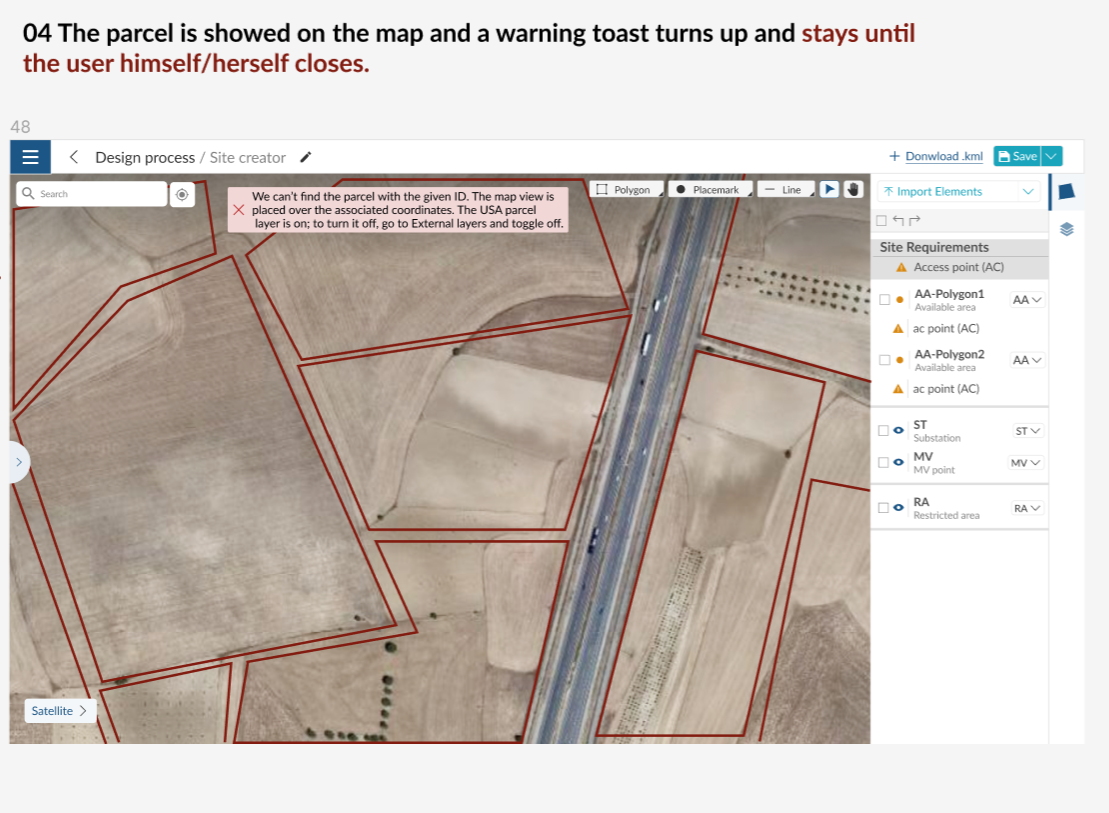Viewport: 1109px width, 813px height.
Task: Open the ST type dropdown
Action: click(1028, 431)
